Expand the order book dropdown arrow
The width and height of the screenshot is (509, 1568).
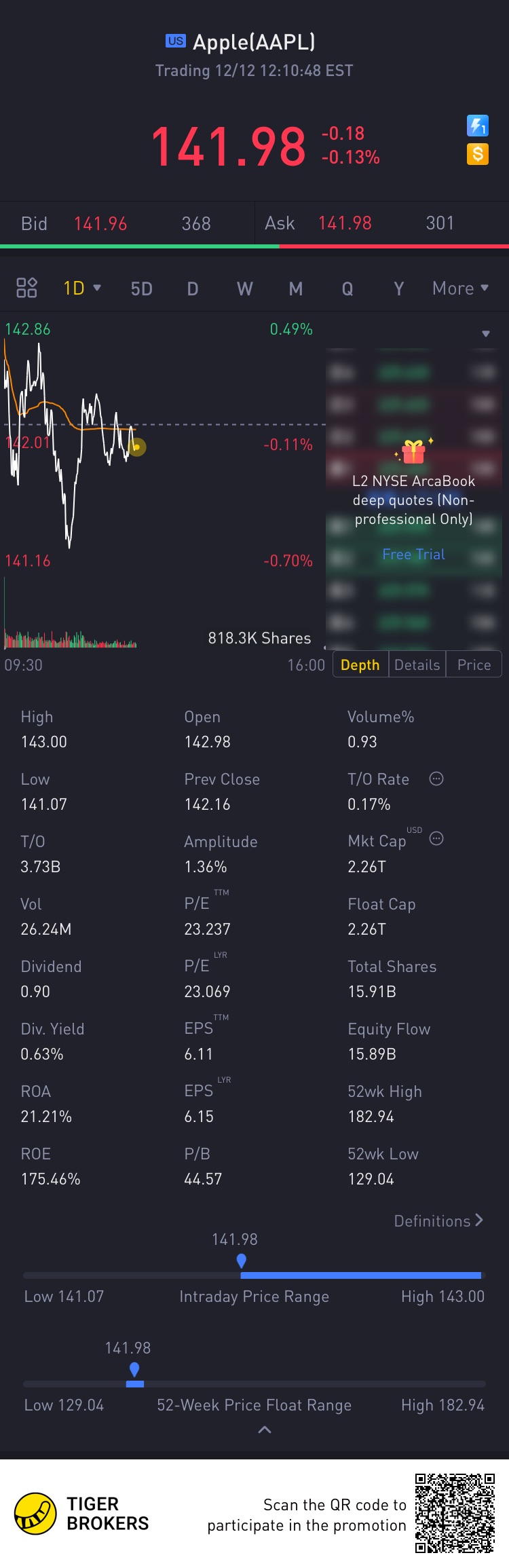click(486, 333)
